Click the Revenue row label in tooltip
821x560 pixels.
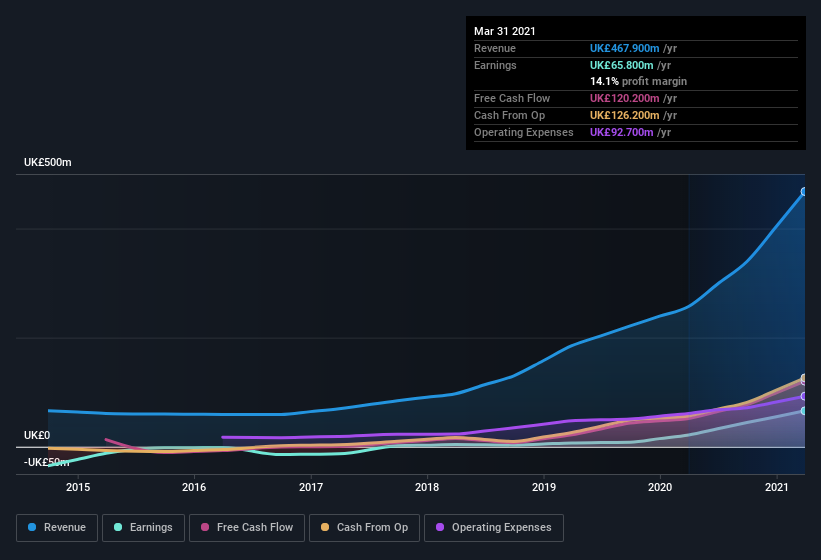pos(495,48)
